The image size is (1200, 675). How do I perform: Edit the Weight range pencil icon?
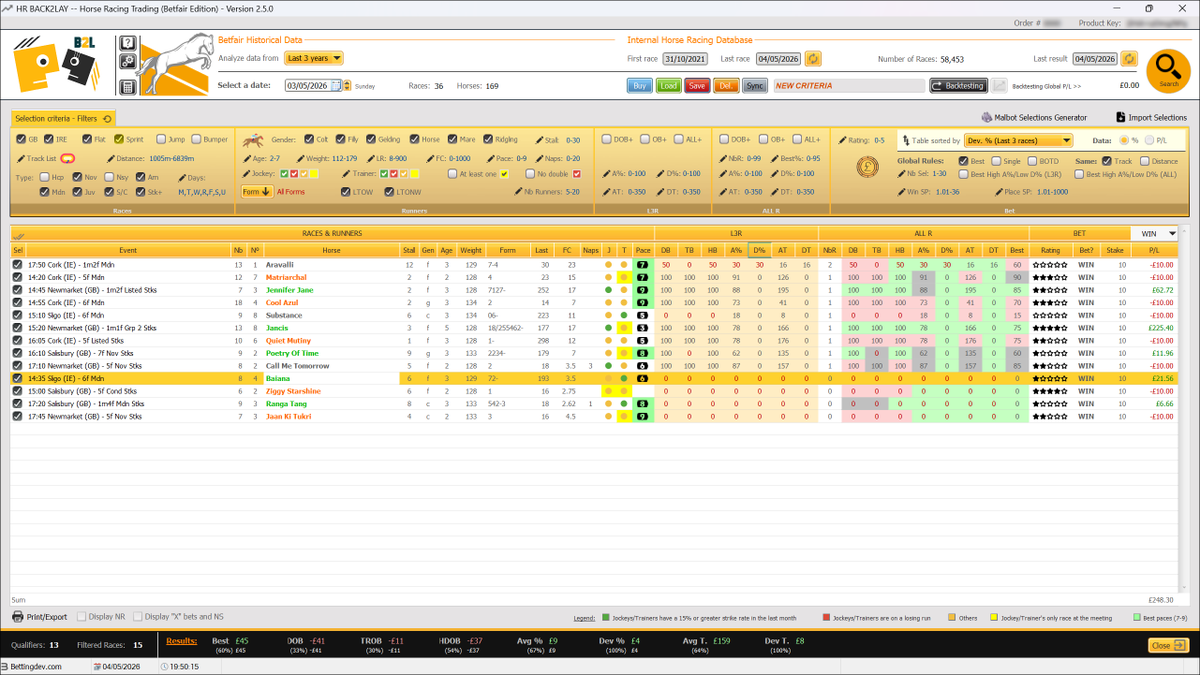click(299, 158)
